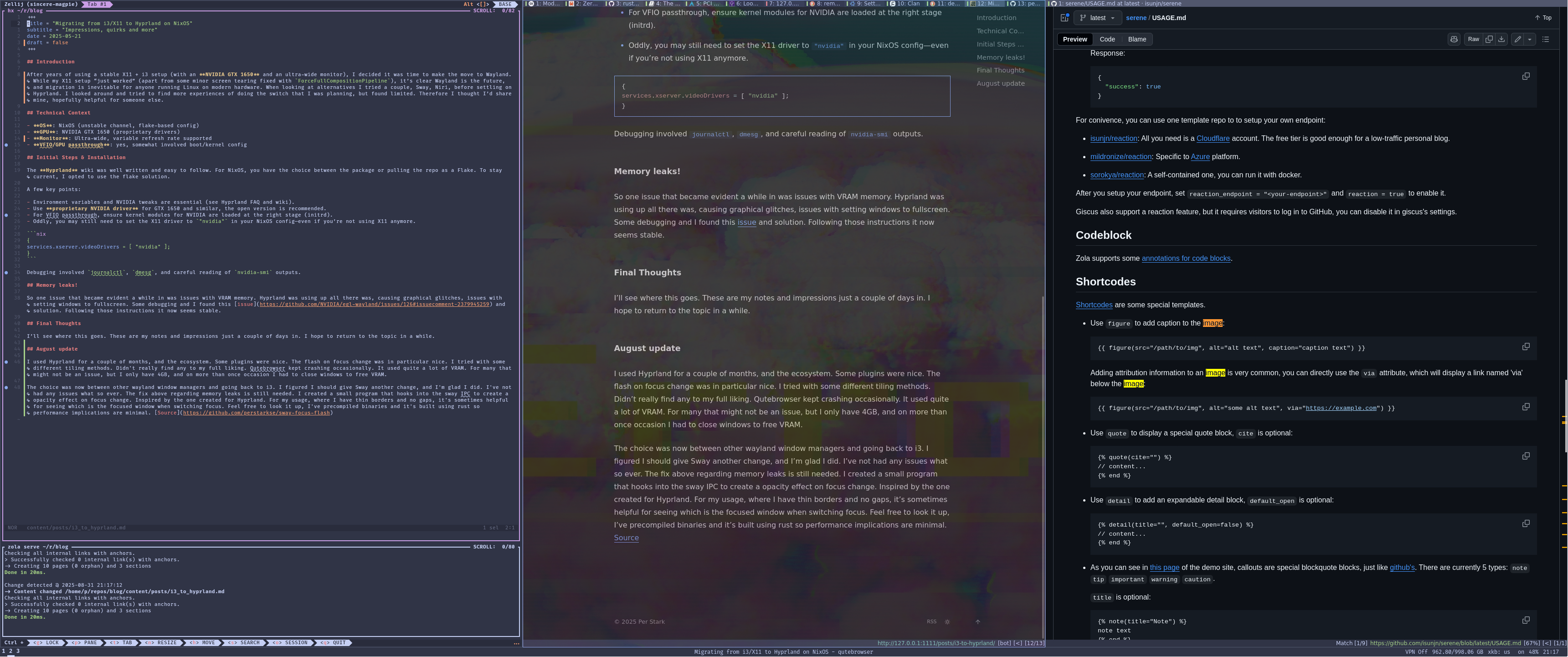Open the Azure link
The width and height of the screenshot is (1568, 657).
(1200, 156)
